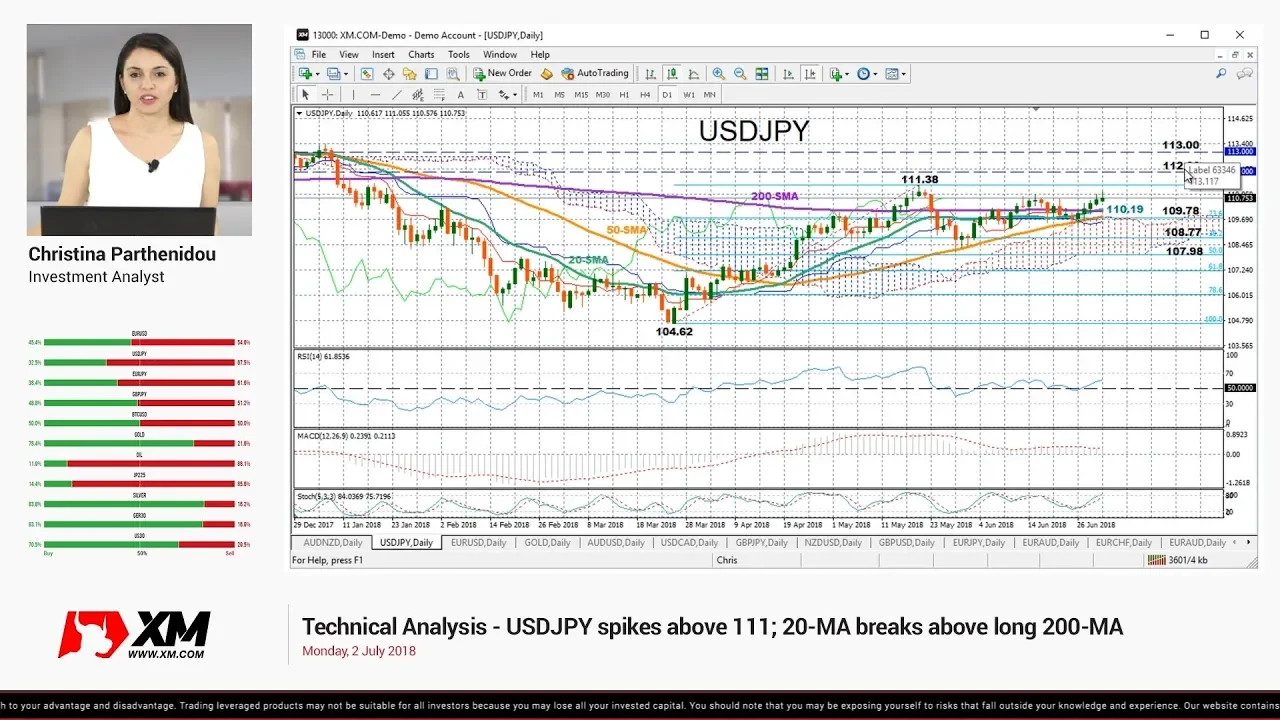Select the text label tool
This screenshot has width=1280, height=720.
[x=482, y=95]
